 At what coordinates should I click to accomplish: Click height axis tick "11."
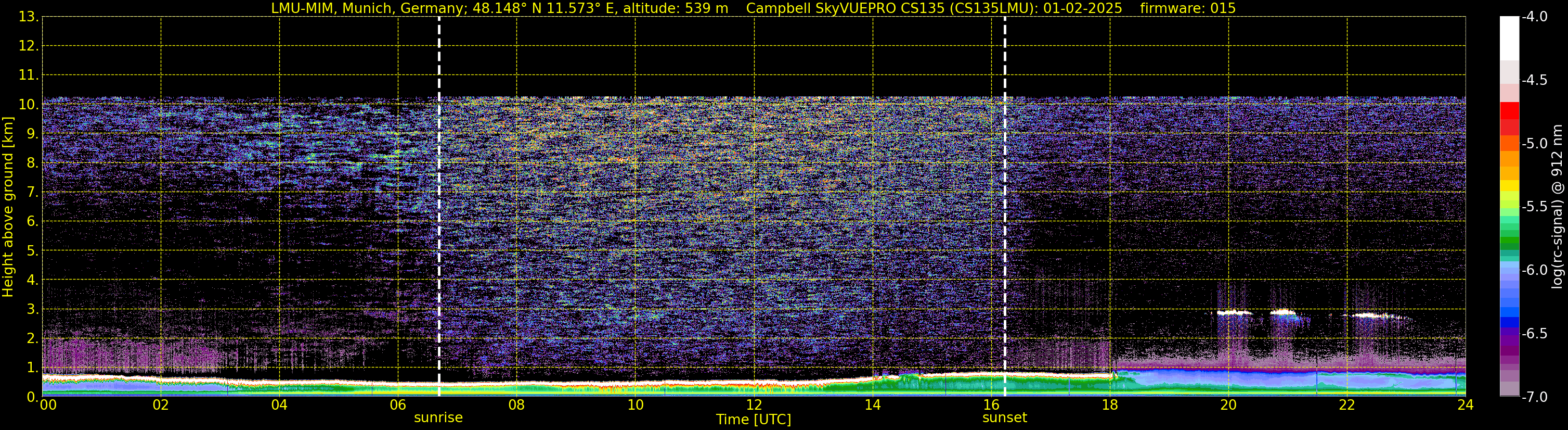[x=29, y=75]
